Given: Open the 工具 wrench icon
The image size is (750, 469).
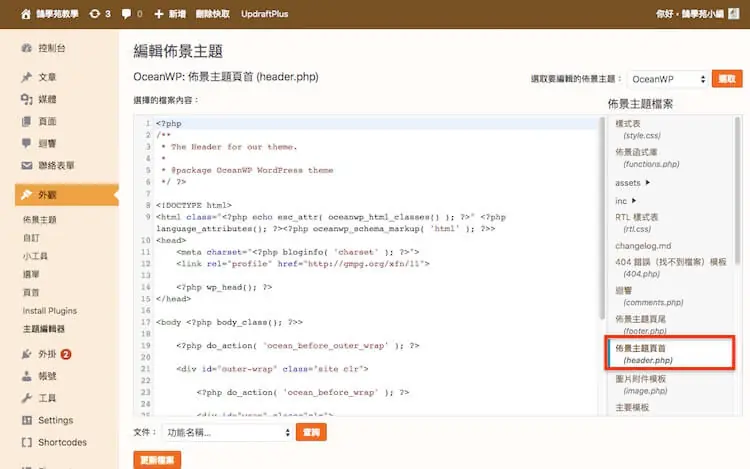Looking at the screenshot, I should (27, 398).
